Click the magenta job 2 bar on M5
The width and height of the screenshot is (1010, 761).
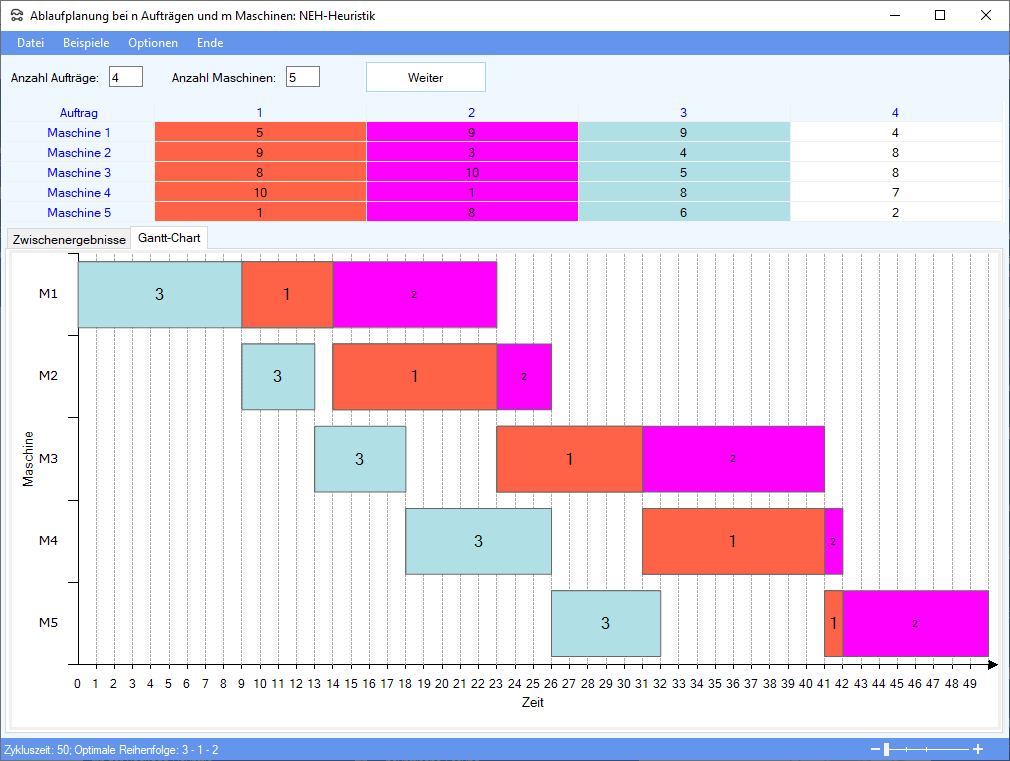coord(914,623)
